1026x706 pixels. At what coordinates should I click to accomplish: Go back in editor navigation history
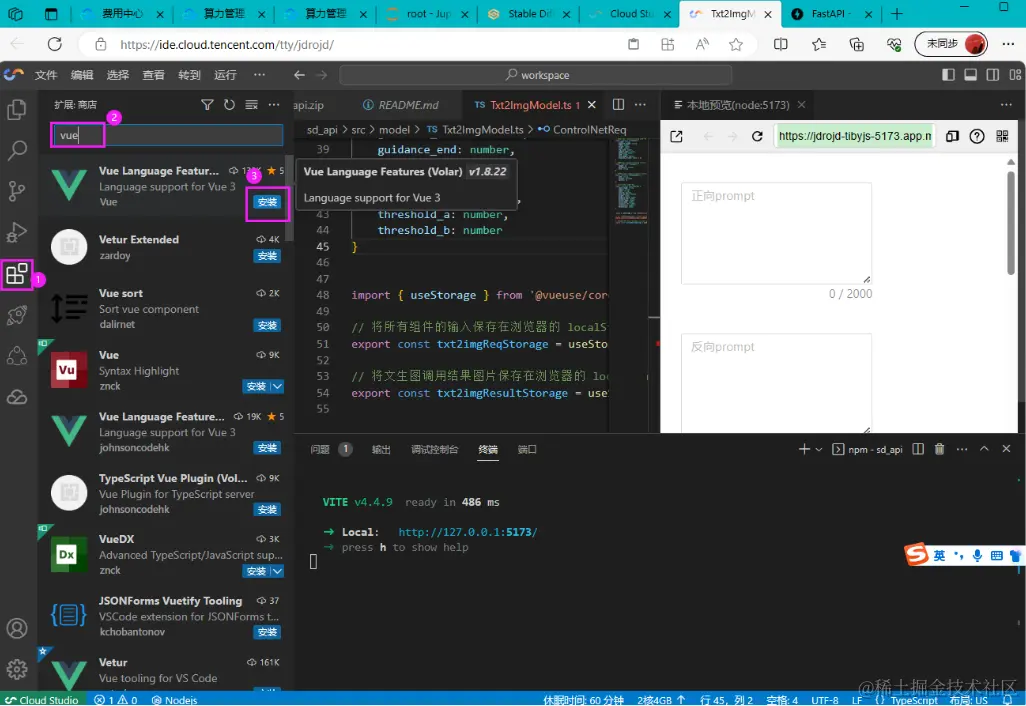pos(300,75)
